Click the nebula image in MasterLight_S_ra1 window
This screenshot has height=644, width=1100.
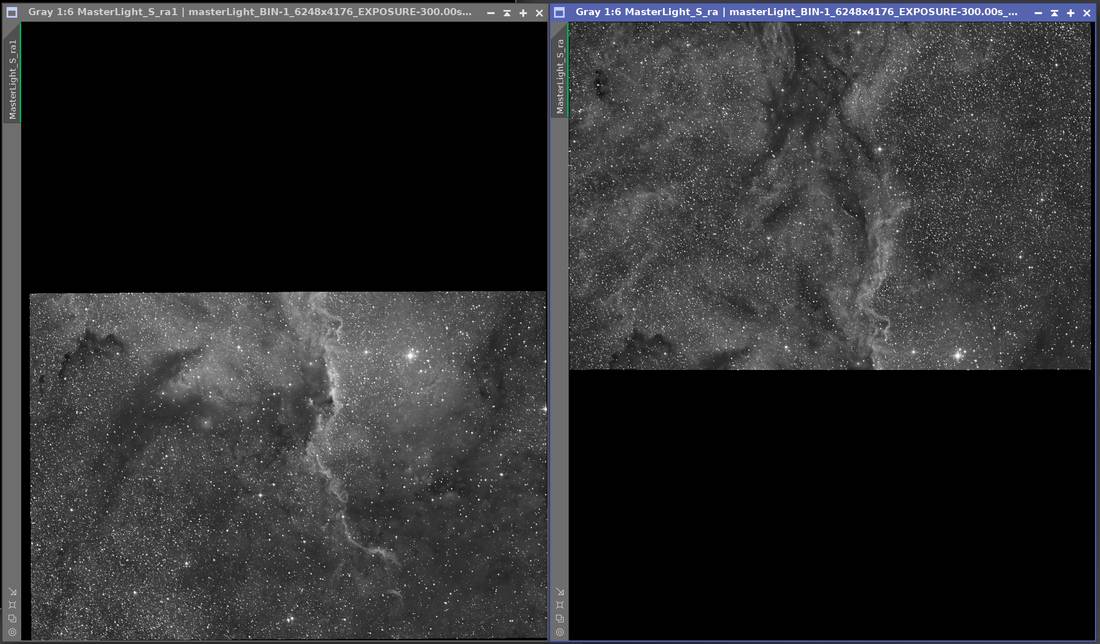288,465
